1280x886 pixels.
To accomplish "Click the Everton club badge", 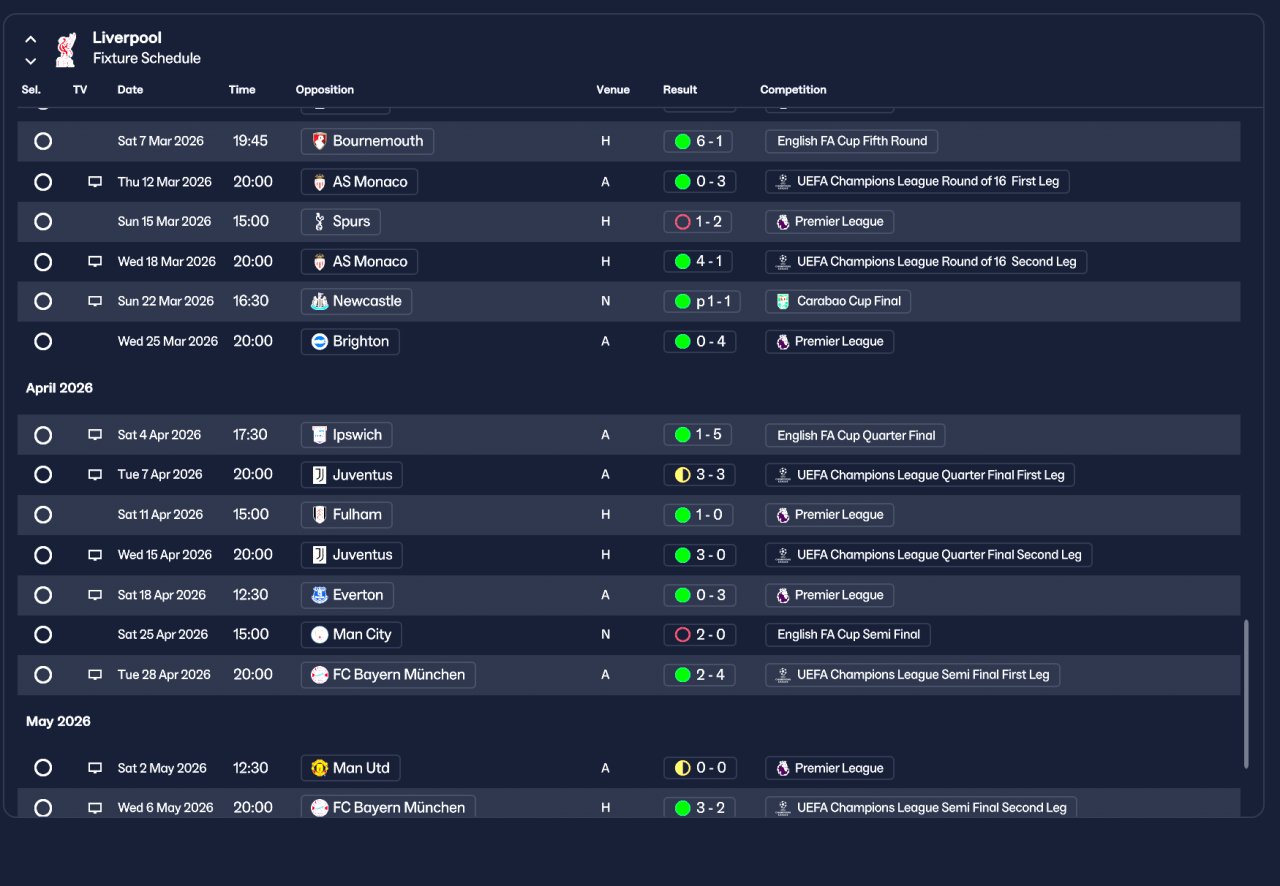I will click(319, 595).
